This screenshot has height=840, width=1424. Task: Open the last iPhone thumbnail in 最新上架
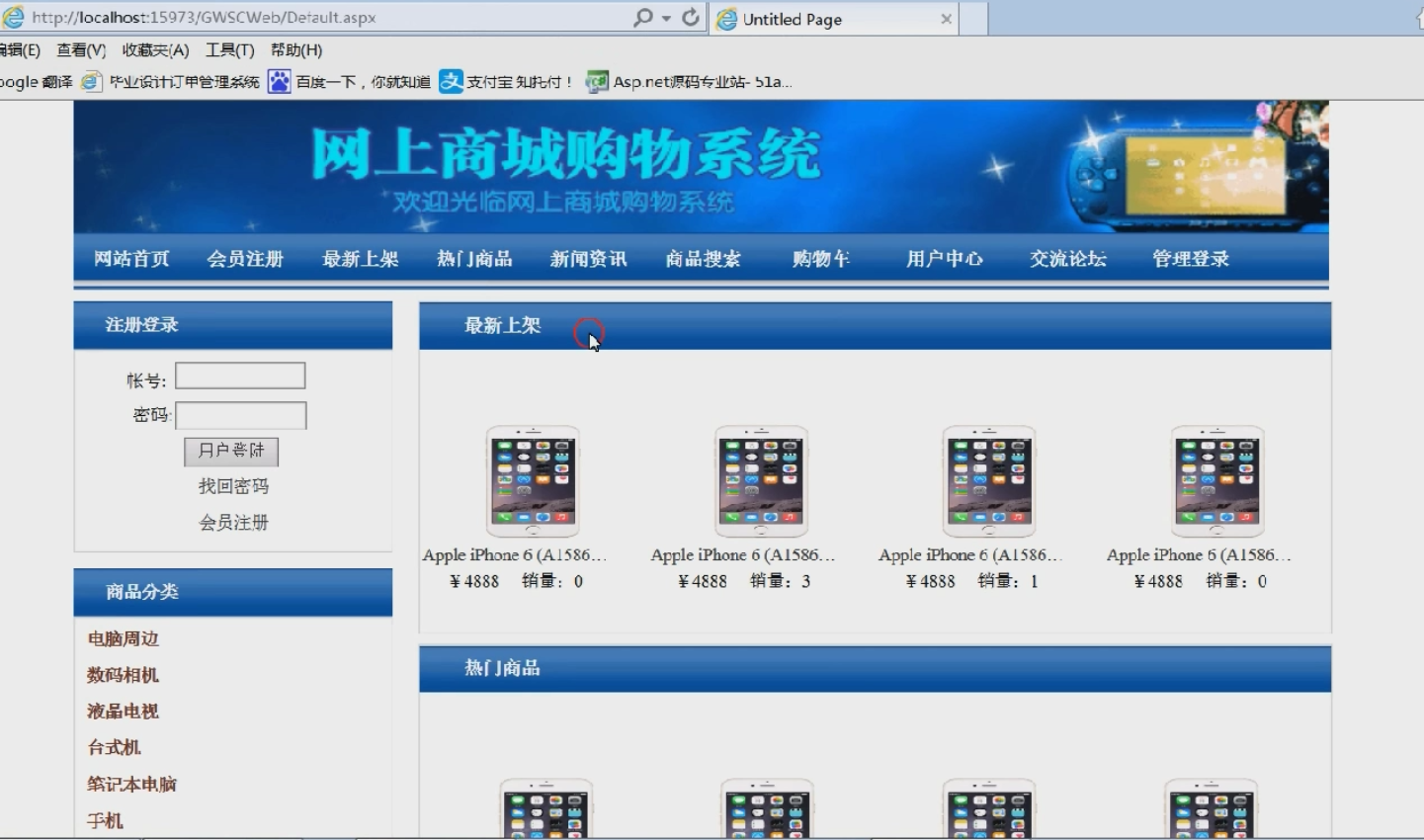(x=1217, y=481)
